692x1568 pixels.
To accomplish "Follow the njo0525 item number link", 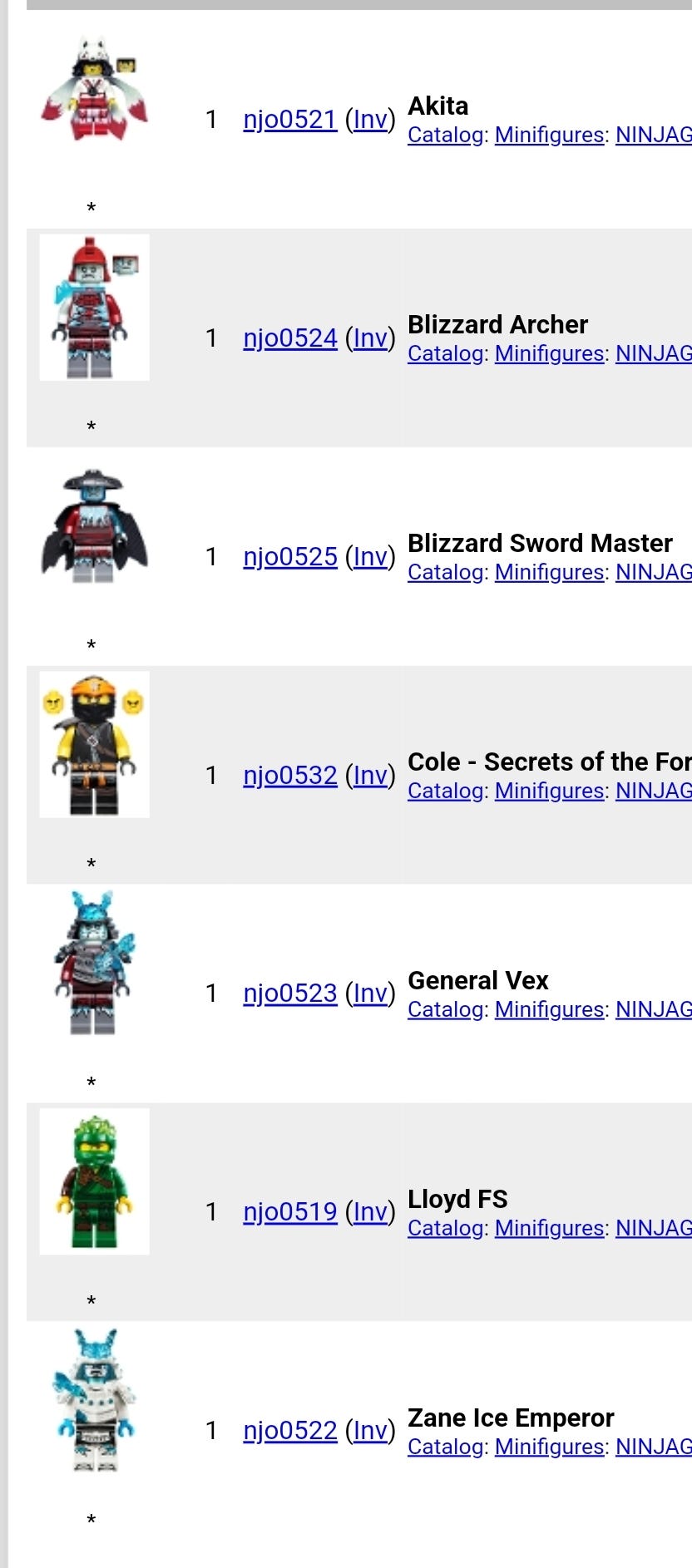I will tap(289, 557).
